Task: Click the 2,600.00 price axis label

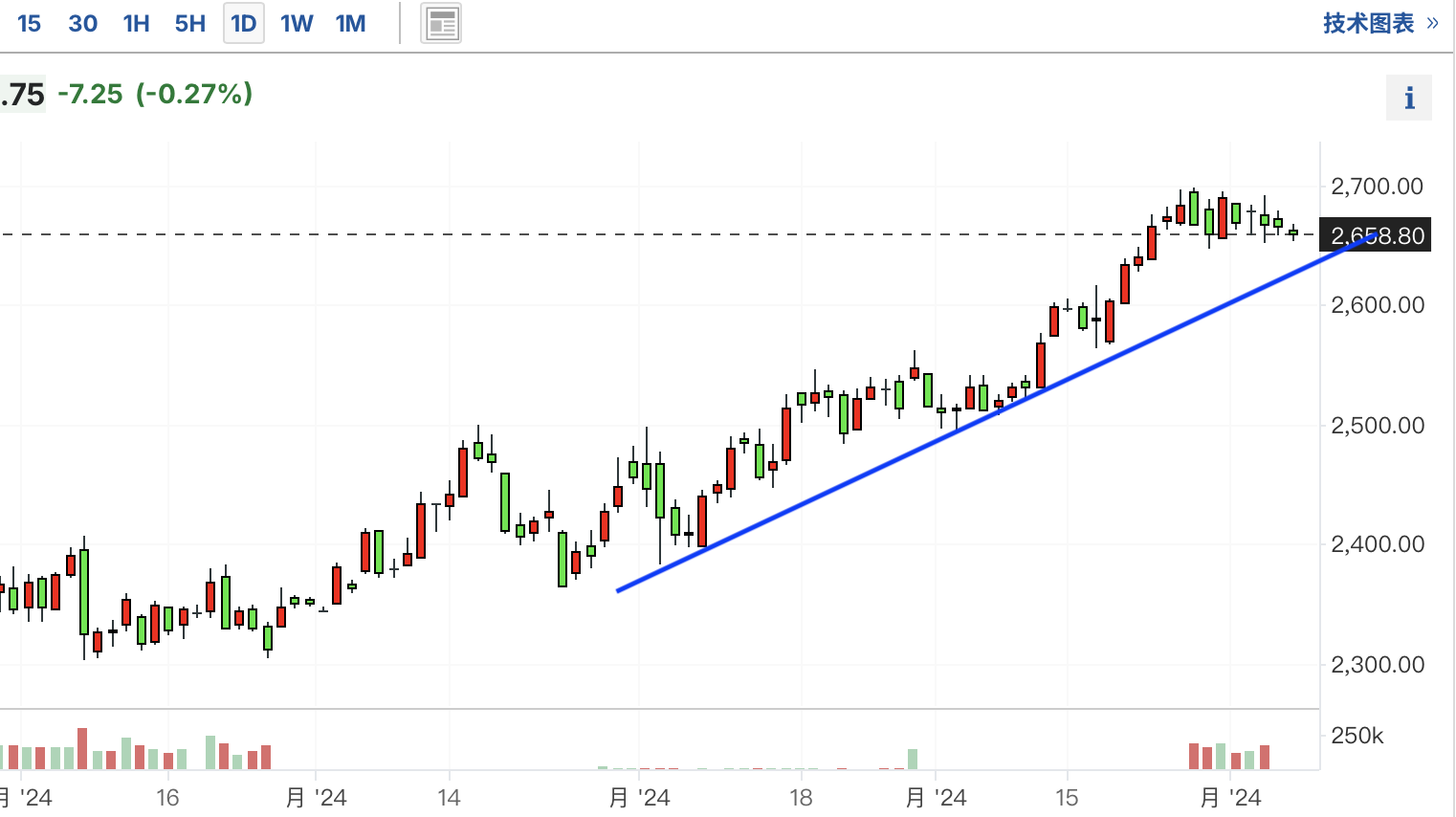Action: point(1377,305)
